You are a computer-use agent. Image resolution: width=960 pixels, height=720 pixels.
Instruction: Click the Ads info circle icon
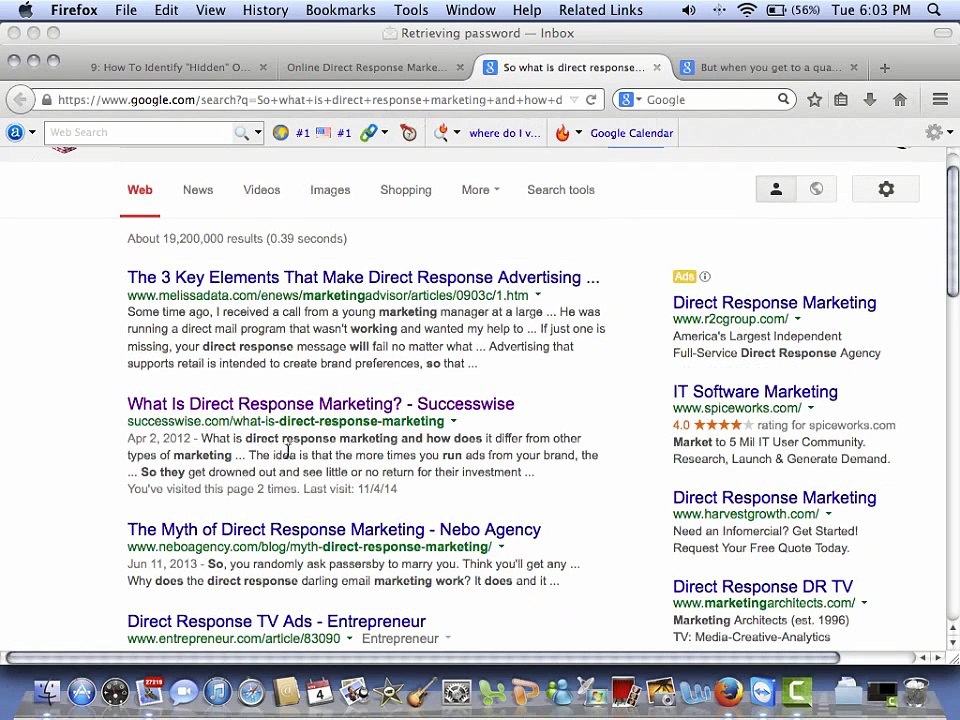[705, 277]
